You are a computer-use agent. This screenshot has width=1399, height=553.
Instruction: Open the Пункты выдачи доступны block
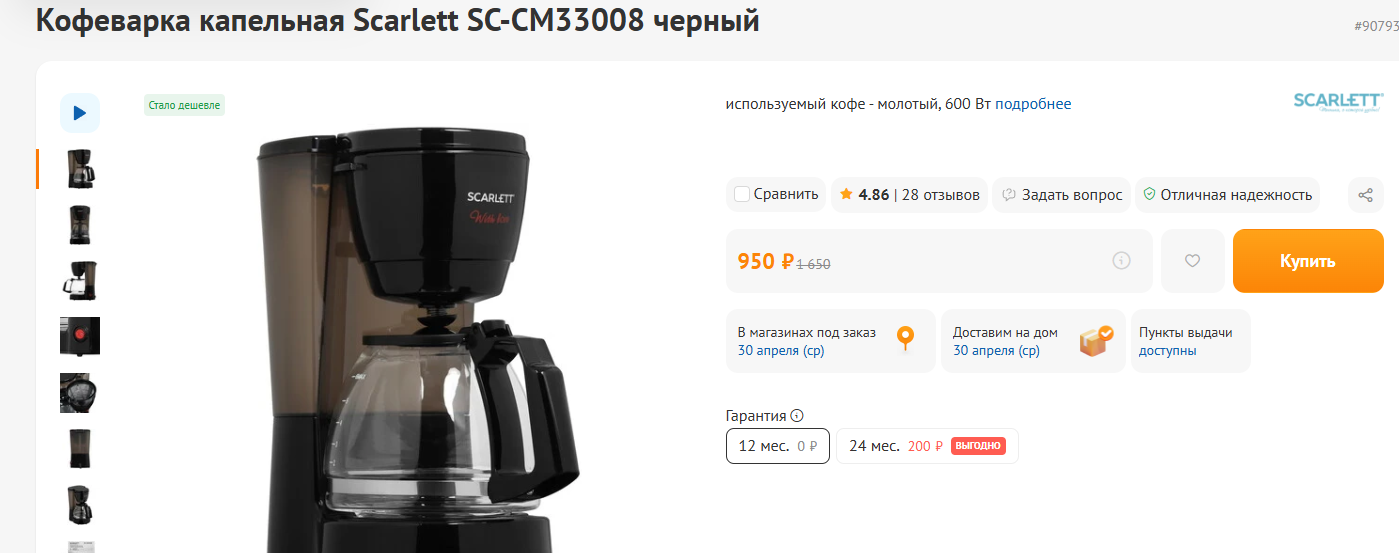1190,341
